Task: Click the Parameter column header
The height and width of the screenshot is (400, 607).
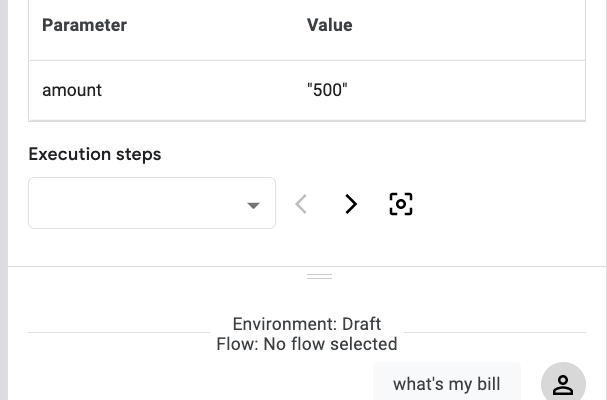Action: (84, 25)
